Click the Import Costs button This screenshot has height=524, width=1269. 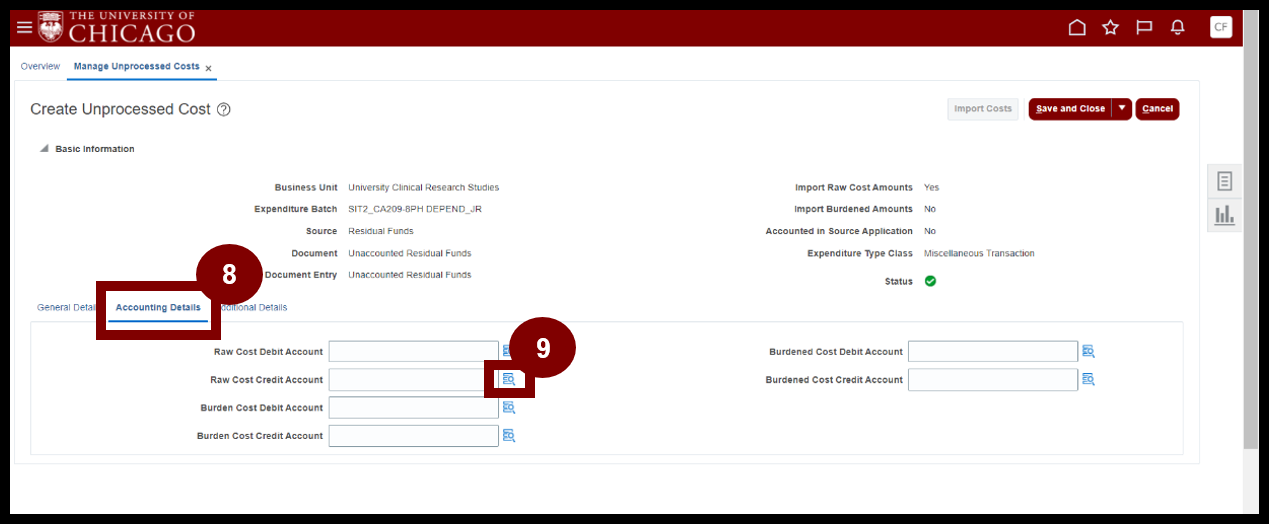coord(983,108)
